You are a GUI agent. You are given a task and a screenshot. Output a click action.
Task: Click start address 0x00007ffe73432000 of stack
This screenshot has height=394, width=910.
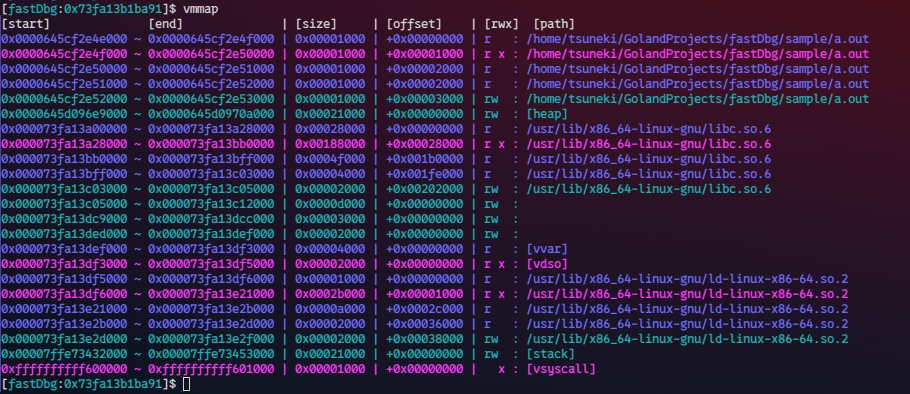[x=63, y=353]
